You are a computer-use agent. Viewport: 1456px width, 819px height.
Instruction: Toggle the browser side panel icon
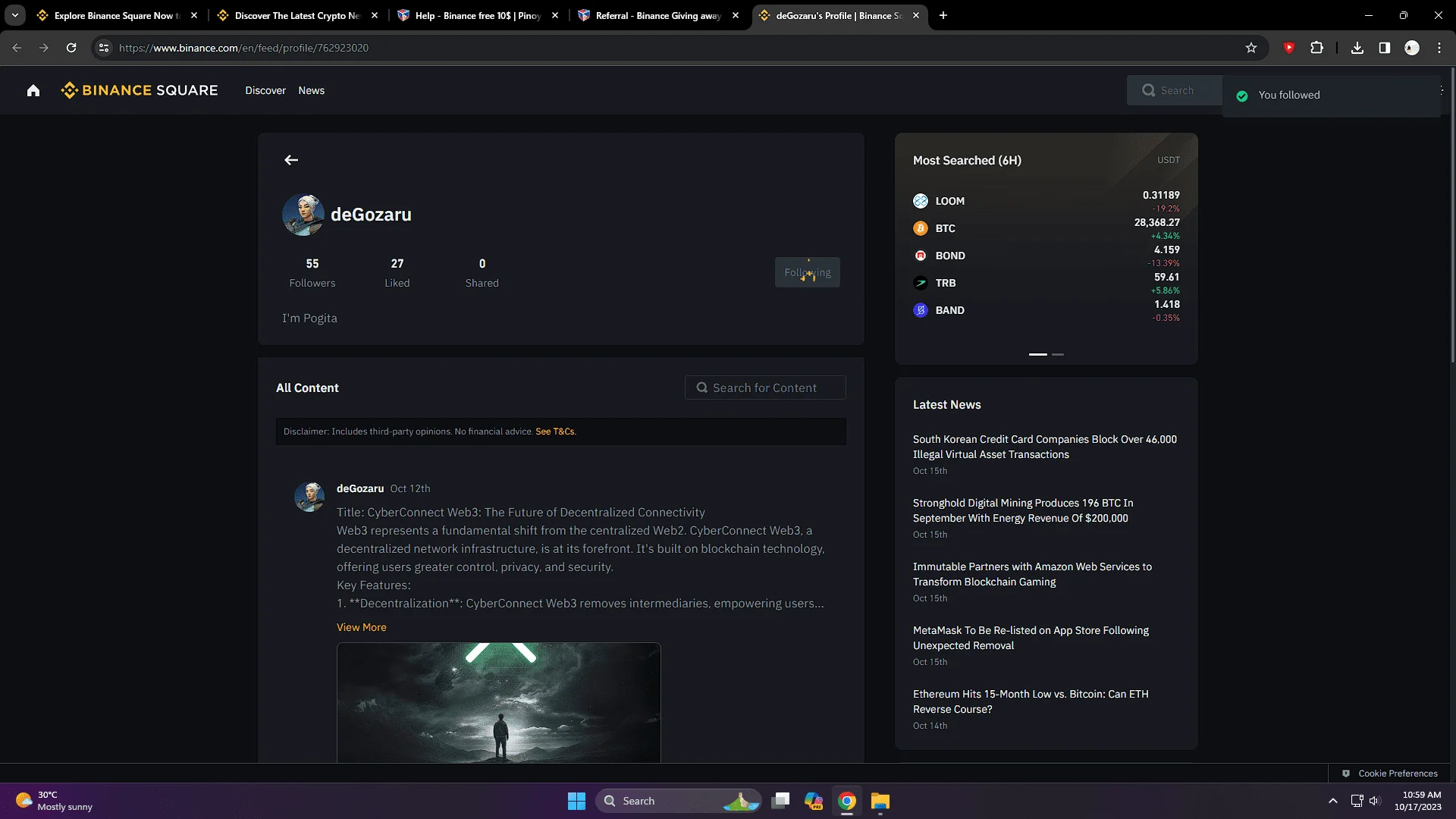tap(1385, 48)
